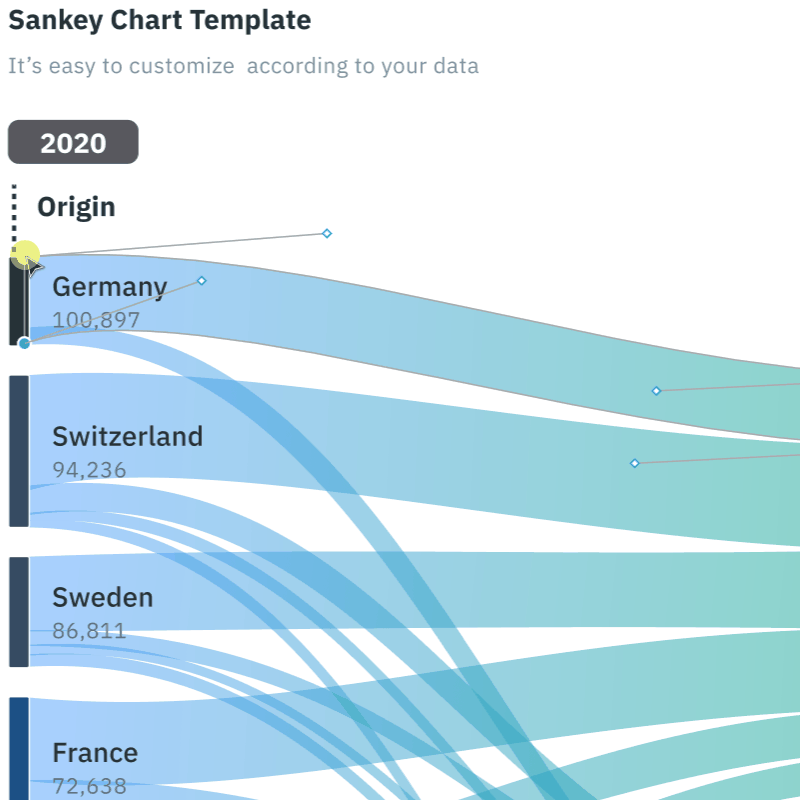Click the topmost diamond curve handle right of Origin

[x=327, y=233]
